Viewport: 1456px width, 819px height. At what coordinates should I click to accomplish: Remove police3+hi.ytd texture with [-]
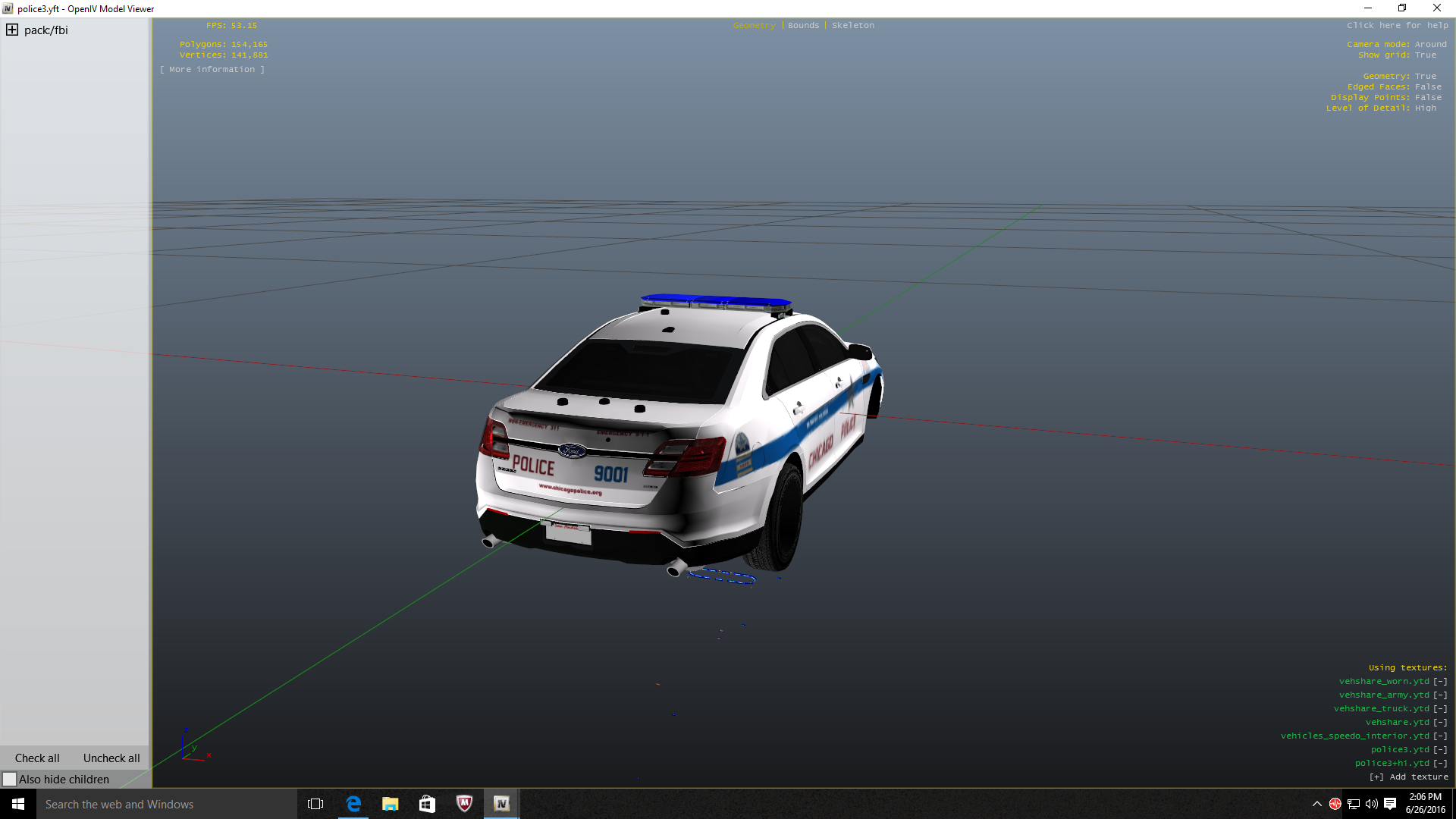click(1440, 763)
